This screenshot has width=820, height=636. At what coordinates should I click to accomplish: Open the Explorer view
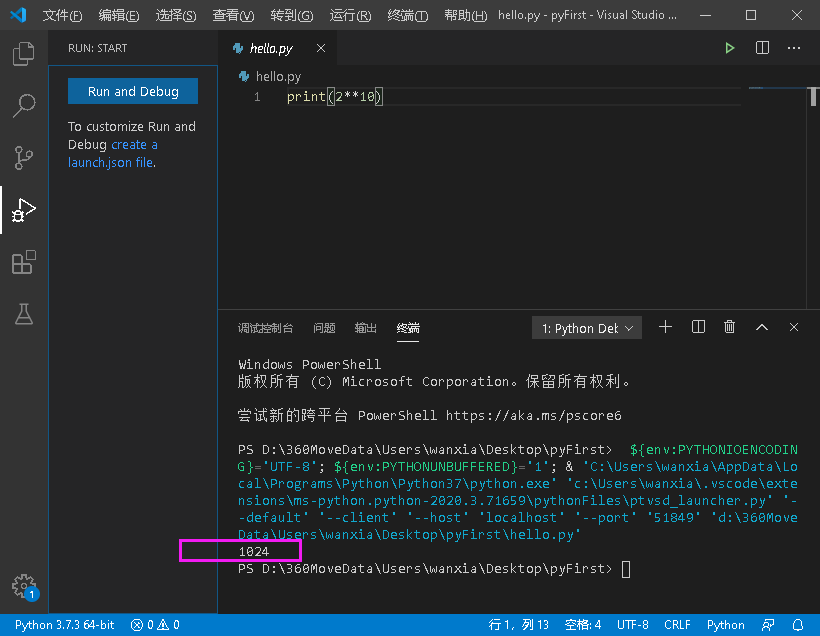(22, 53)
